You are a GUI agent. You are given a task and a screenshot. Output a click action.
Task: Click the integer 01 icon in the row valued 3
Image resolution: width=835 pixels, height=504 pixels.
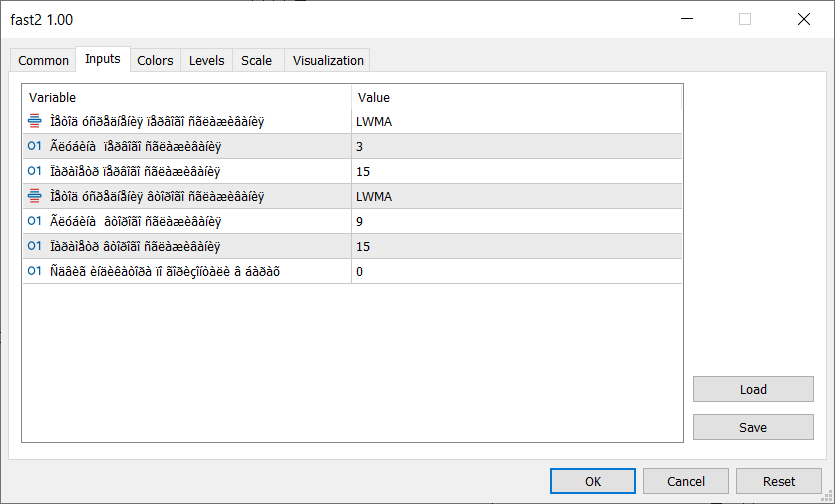[x=35, y=146]
